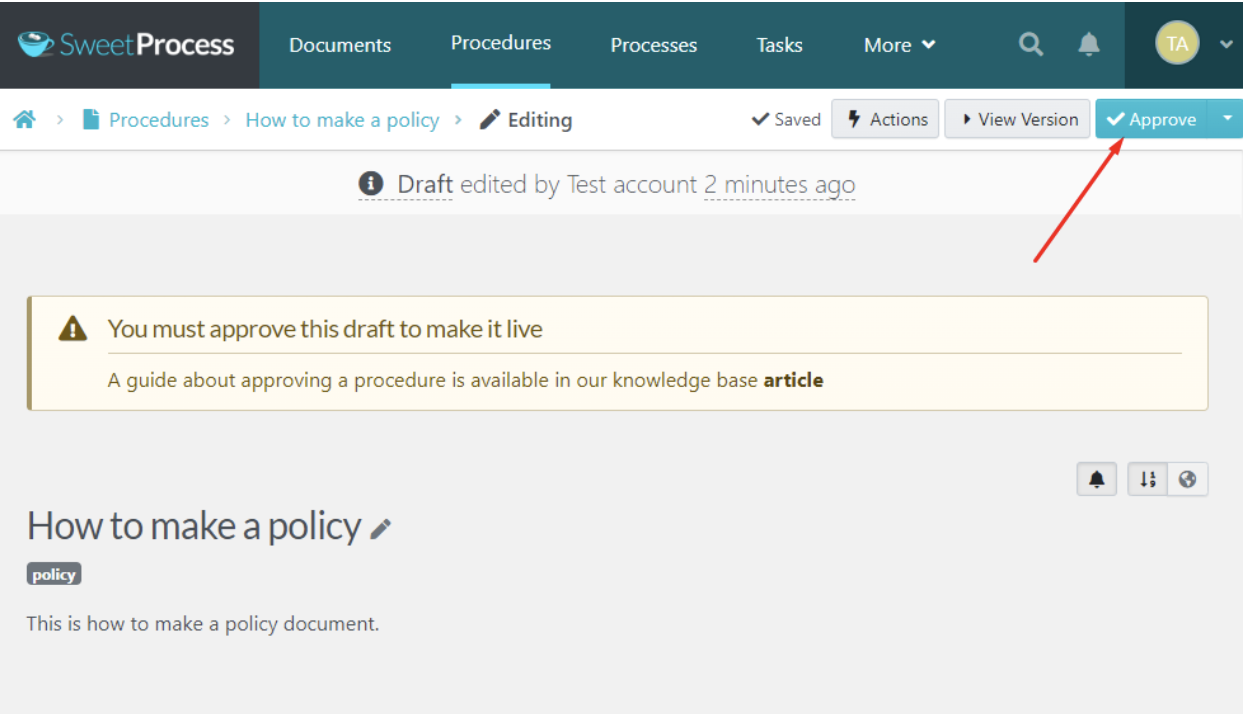Viewport: 1246px width, 714px height.
Task: Expand the account menu chevron
Action: click(x=1226, y=45)
